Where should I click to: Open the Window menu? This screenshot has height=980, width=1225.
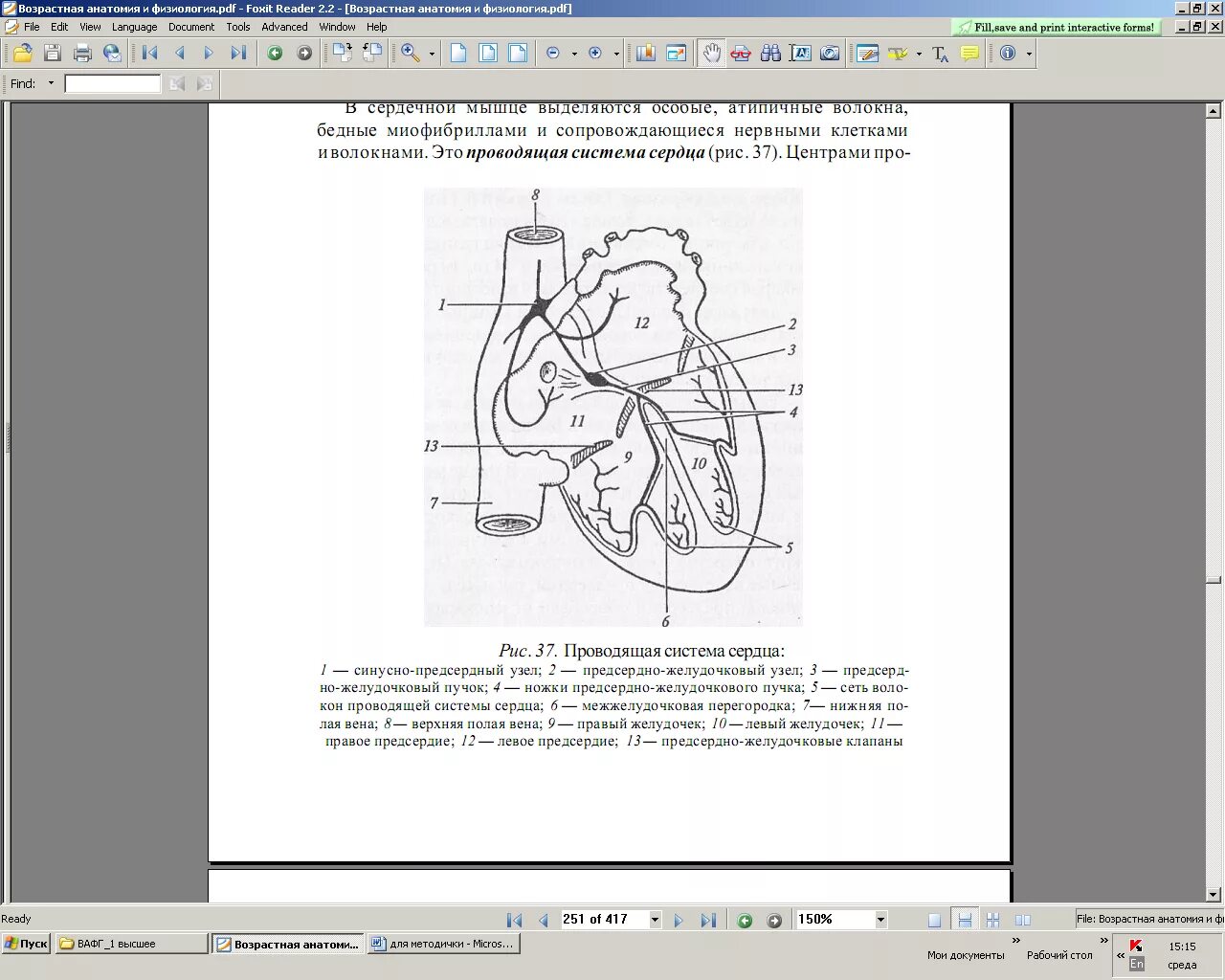[338, 27]
